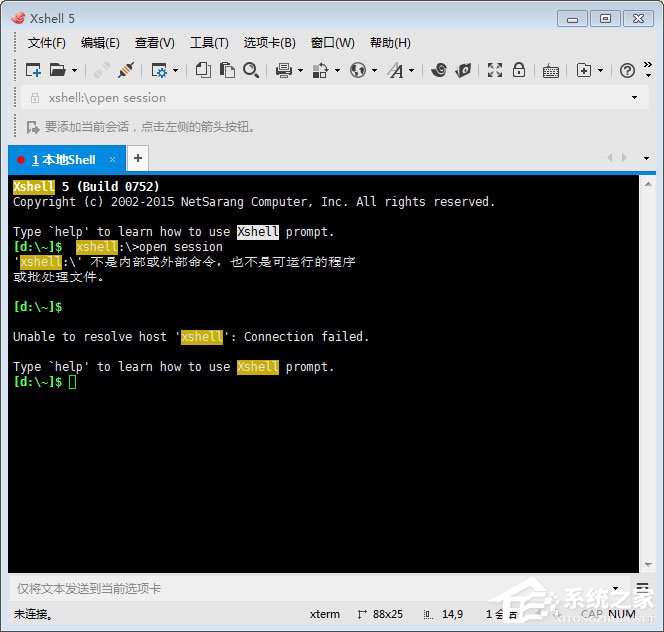Click the 仅将文本发送到当前选项卡 input field

coord(300,589)
